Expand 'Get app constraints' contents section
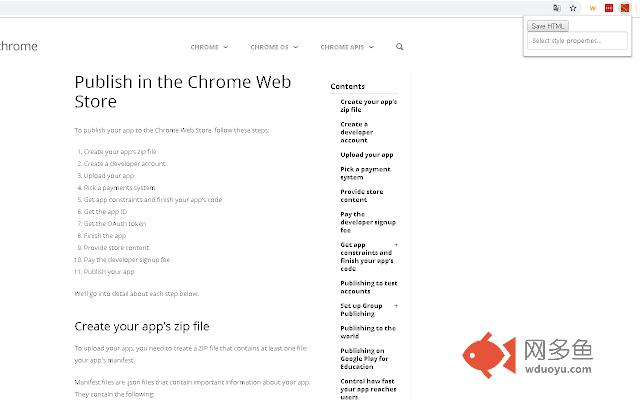The height and width of the screenshot is (400, 640). (x=396, y=245)
